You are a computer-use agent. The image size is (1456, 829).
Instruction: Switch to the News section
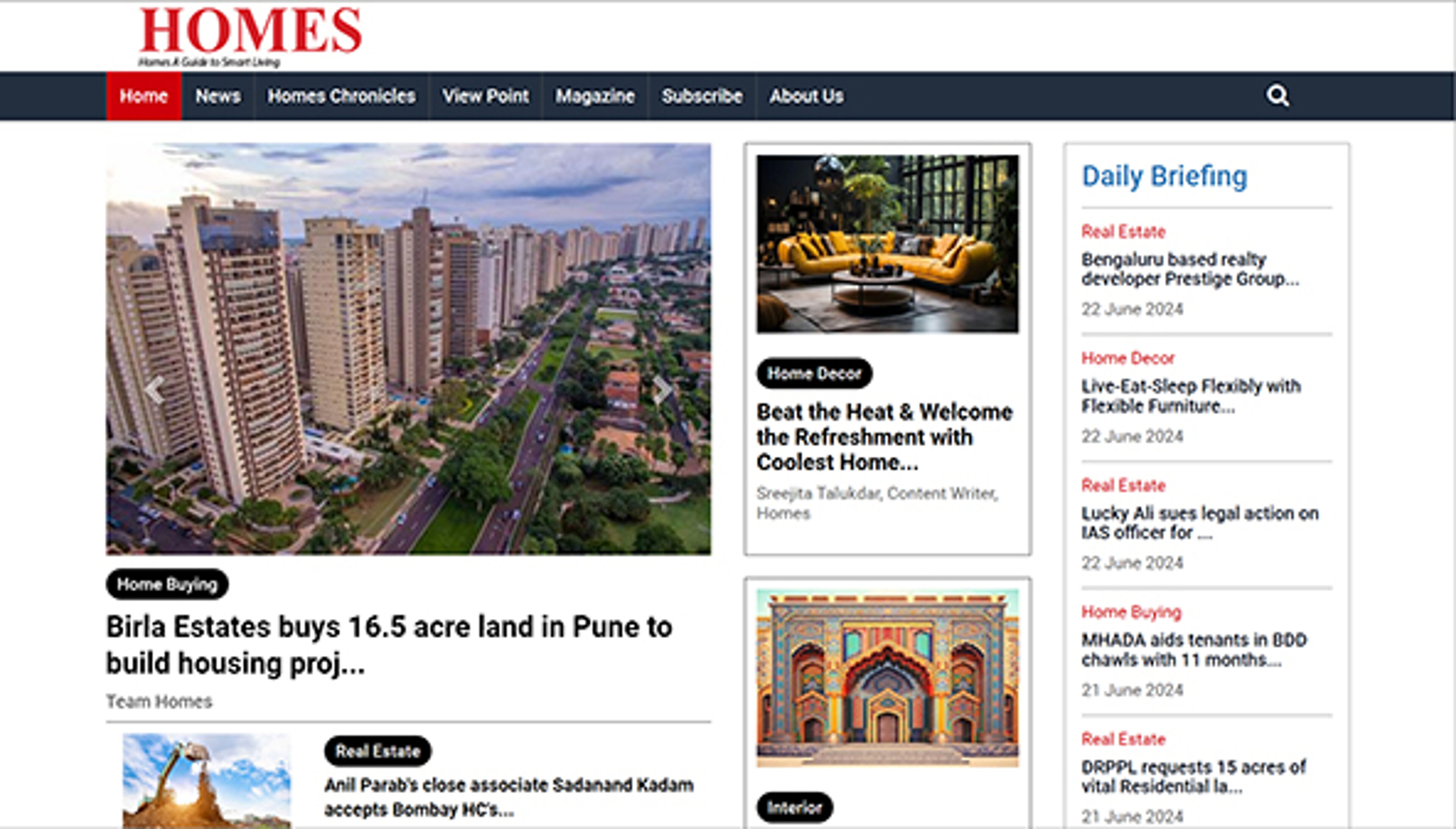click(x=218, y=97)
